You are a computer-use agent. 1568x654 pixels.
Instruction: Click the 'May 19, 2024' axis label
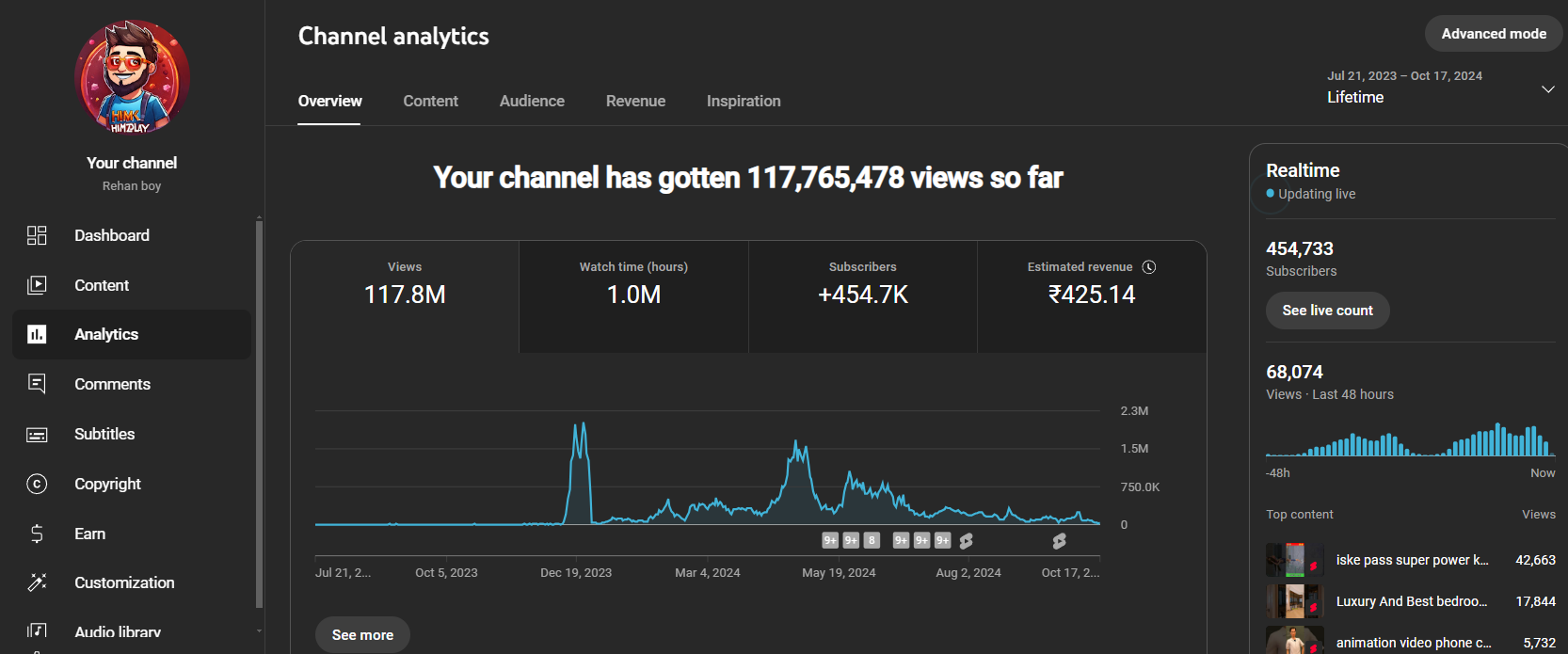(839, 573)
